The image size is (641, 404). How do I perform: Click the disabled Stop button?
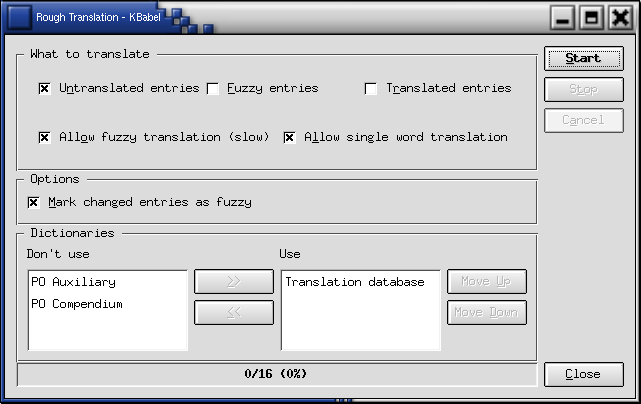tap(584, 89)
